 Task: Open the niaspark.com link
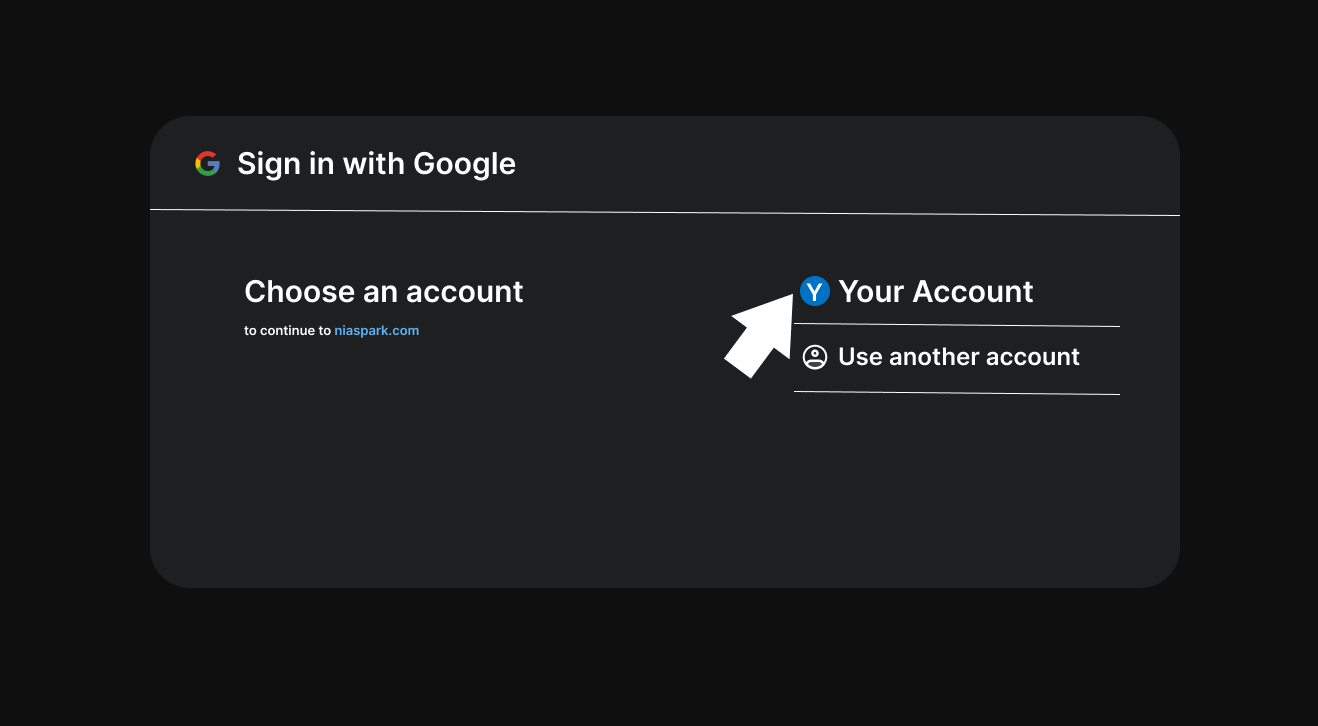(376, 331)
